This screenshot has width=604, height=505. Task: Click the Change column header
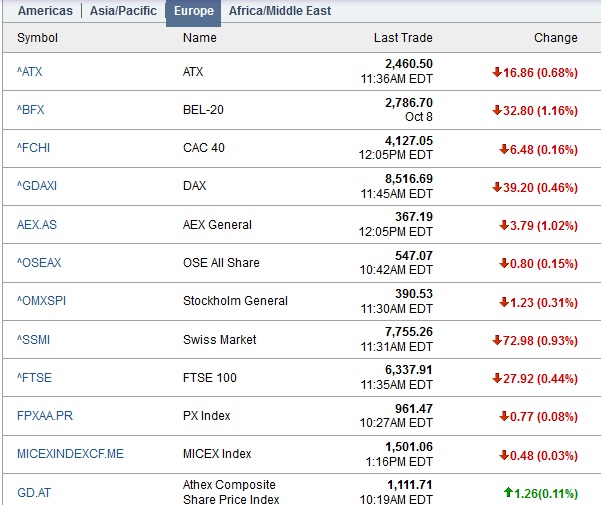pyautogui.click(x=555, y=38)
